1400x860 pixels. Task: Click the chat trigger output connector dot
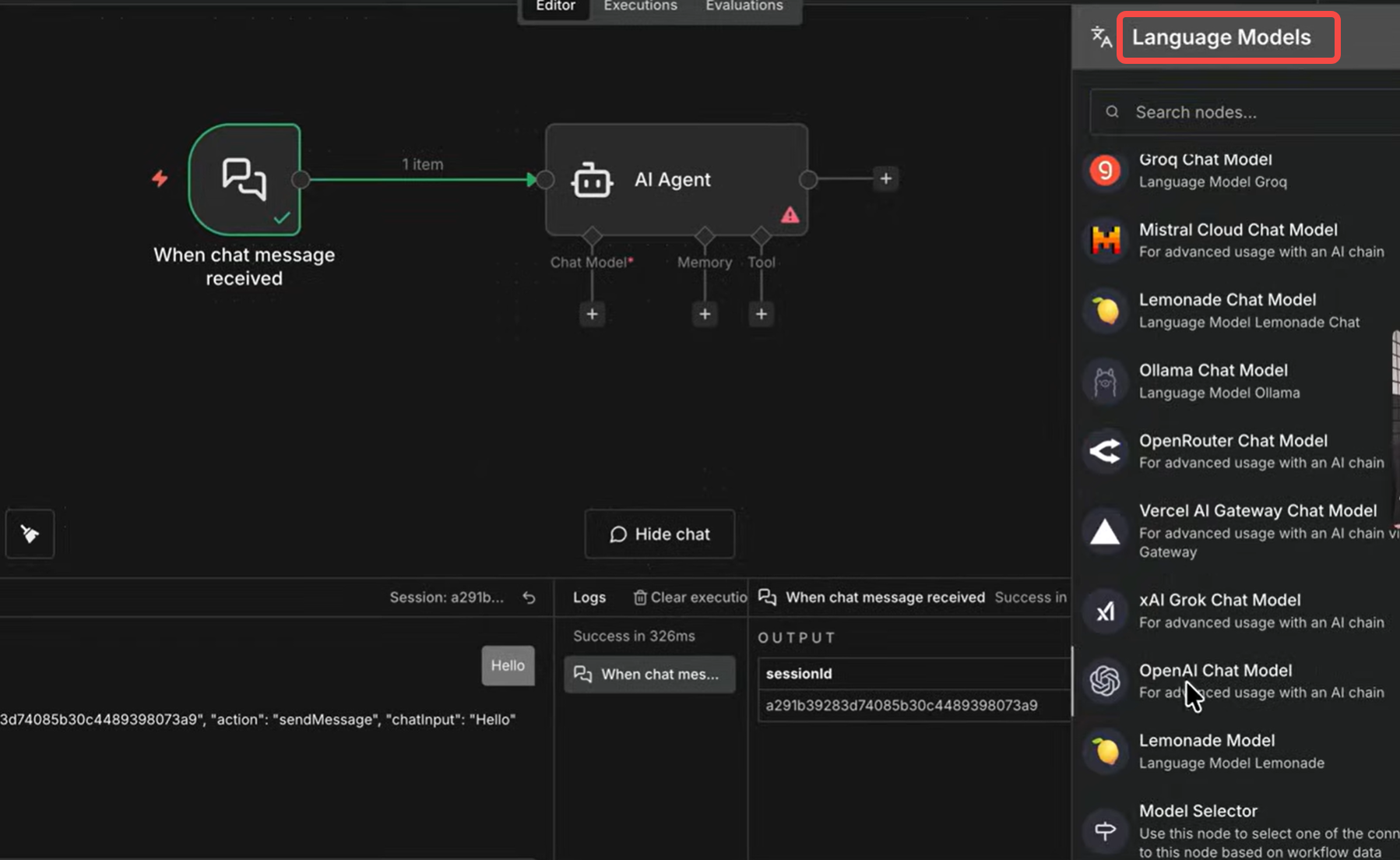pos(301,180)
